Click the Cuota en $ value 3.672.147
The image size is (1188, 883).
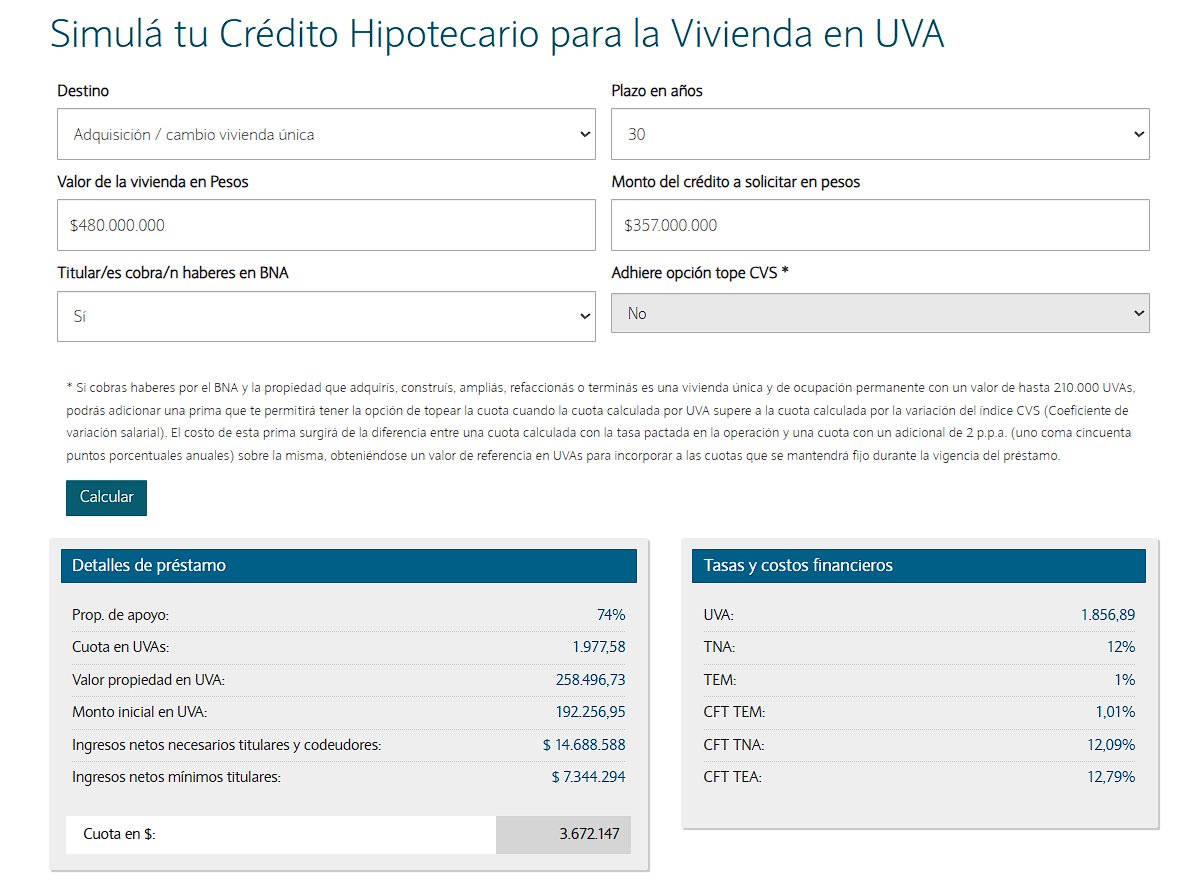point(589,834)
